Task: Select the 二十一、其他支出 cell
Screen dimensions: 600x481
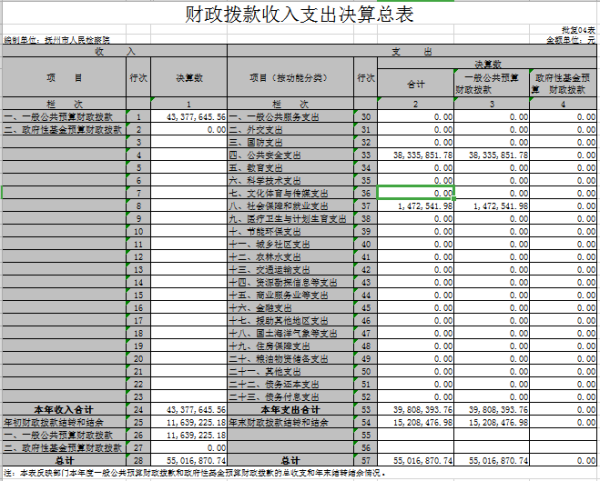Action: (290, 371)
